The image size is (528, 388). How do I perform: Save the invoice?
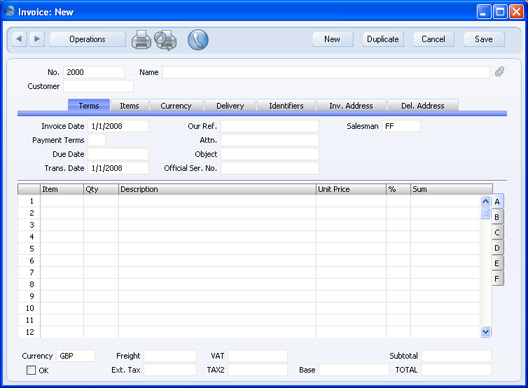pos(484,39)
